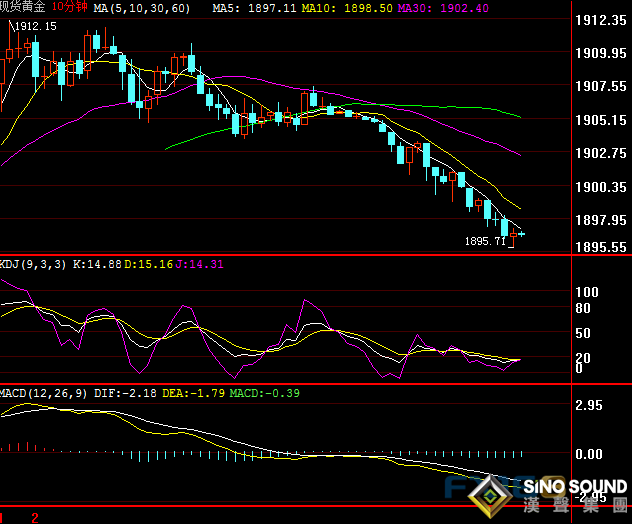Image resolution: width=632 pixels, height=524 pixels.
Task: Click the MACD(12,26,9) indicator label
Action: tap(45, 393)
